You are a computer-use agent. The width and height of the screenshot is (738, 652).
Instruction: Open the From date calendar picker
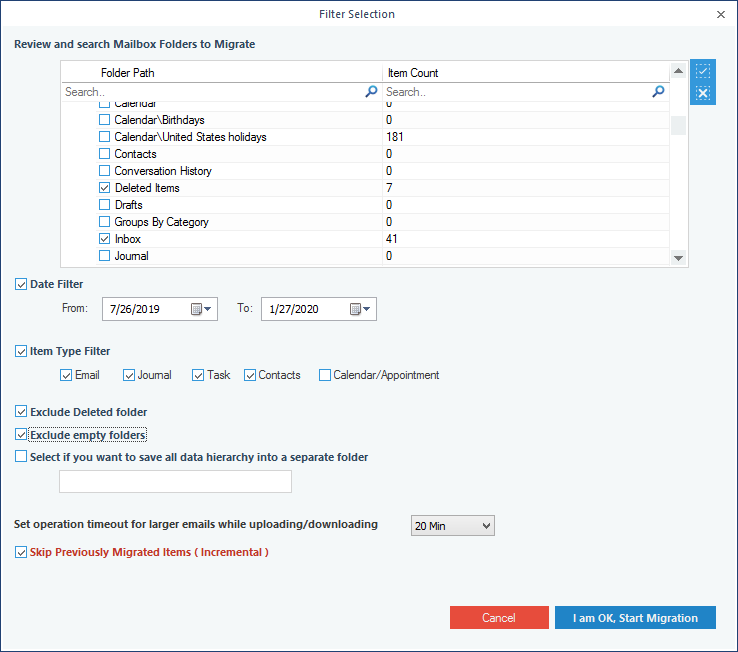click(202, 309)
